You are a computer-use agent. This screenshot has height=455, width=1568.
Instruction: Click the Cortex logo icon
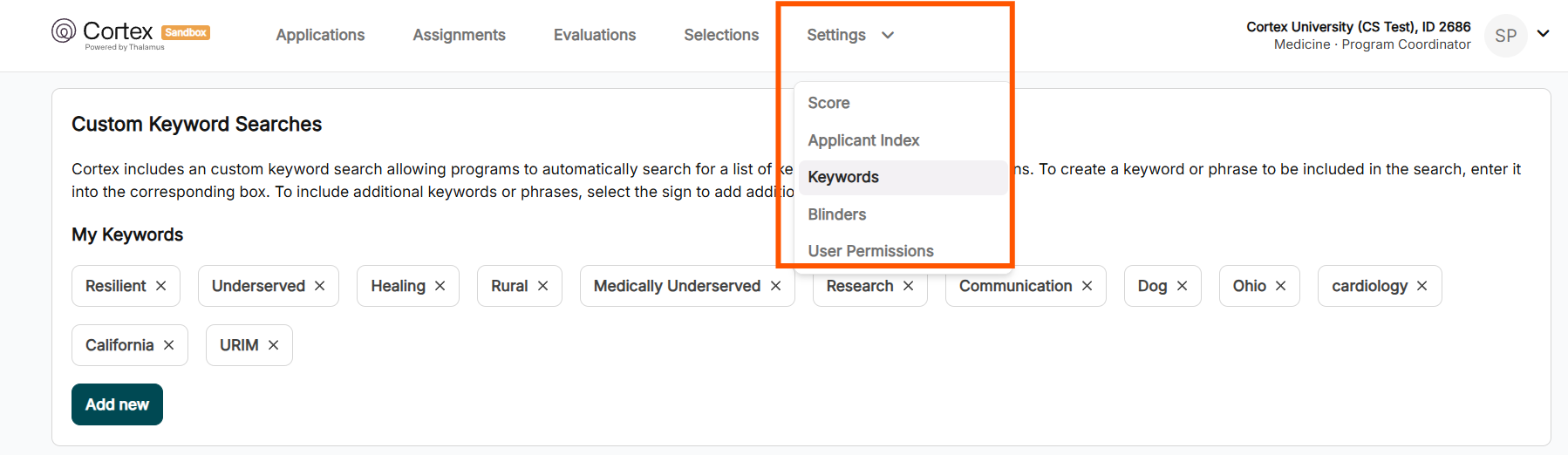coord(64,31)
